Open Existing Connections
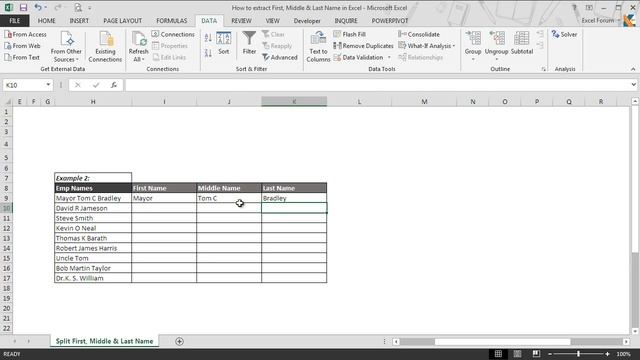Screen dimensions: 640x360 [x=105, y=47]
